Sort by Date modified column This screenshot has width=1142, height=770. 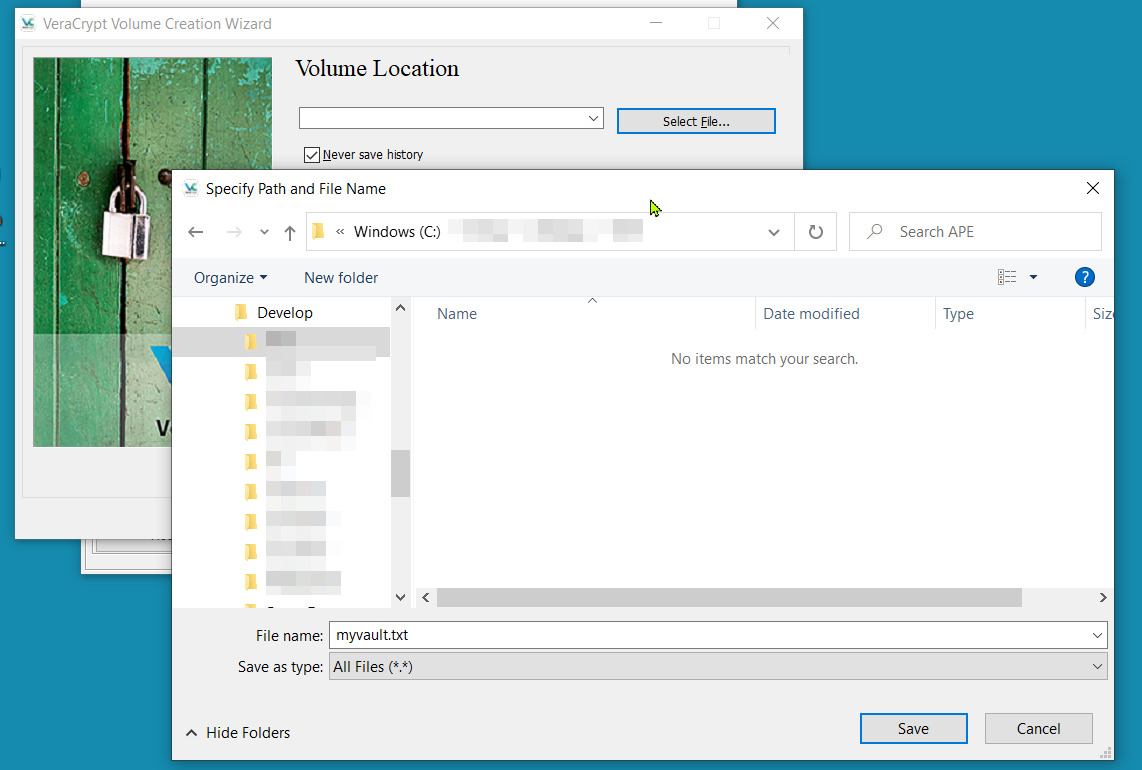[x=811, y=314]
